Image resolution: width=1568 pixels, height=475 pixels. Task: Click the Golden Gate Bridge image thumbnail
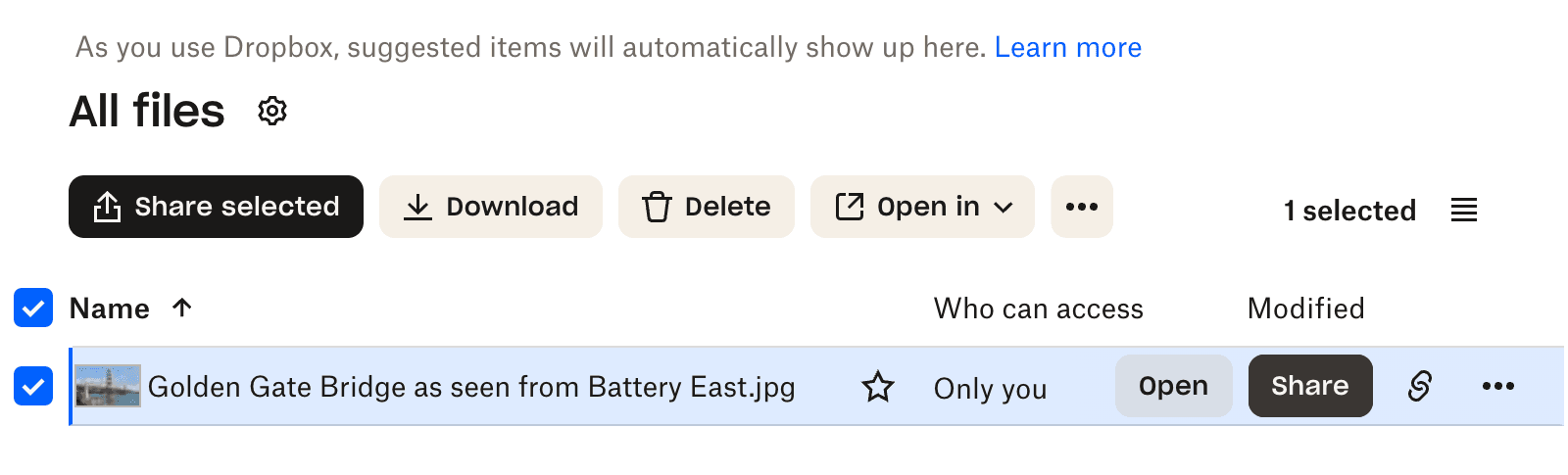coord(108,386)
